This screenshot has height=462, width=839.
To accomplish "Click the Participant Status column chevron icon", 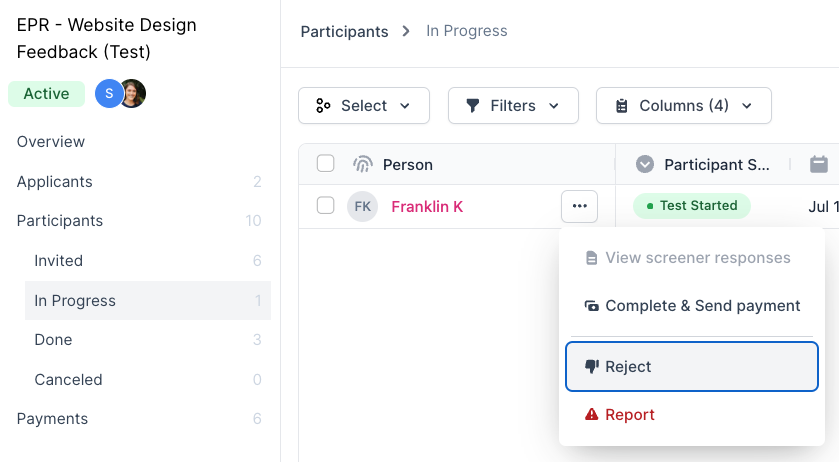I will coord(645,164).
